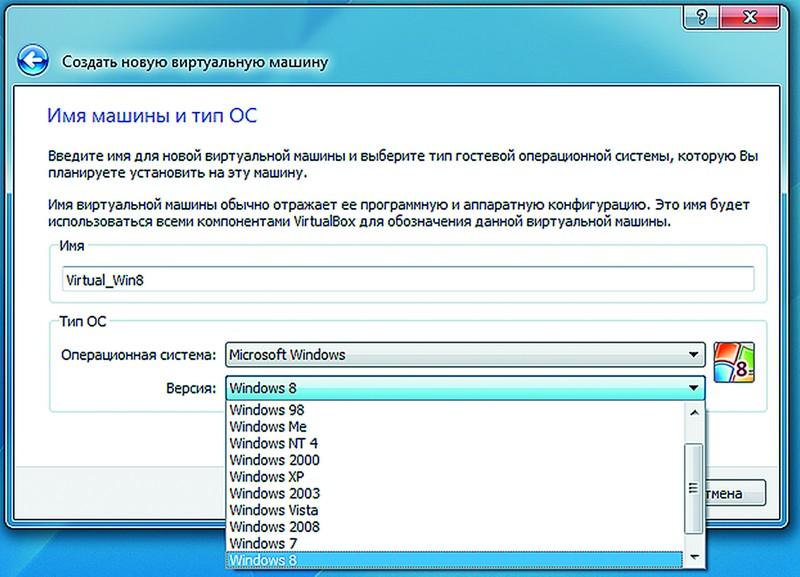800x577 pixels.
Task: Go back with the blue arrow button
Action: click(x=33, y=60)
